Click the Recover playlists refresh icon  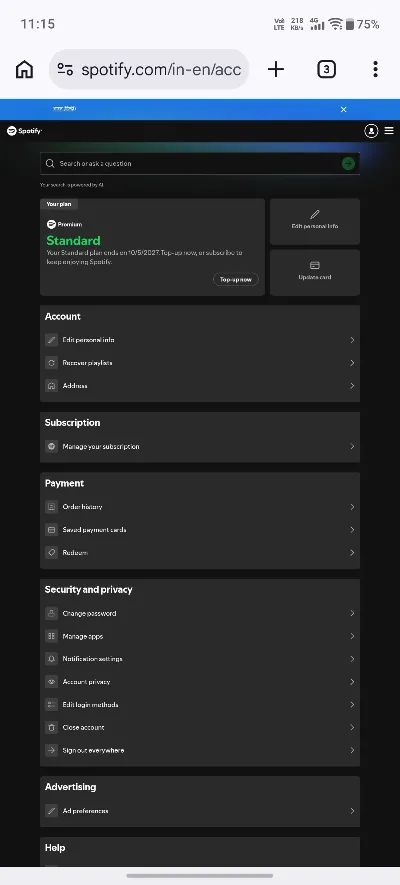[51, 363]
